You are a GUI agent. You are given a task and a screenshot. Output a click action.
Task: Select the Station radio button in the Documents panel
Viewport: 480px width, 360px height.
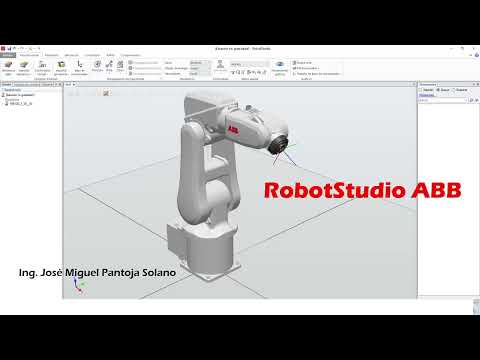coord(426,90)
